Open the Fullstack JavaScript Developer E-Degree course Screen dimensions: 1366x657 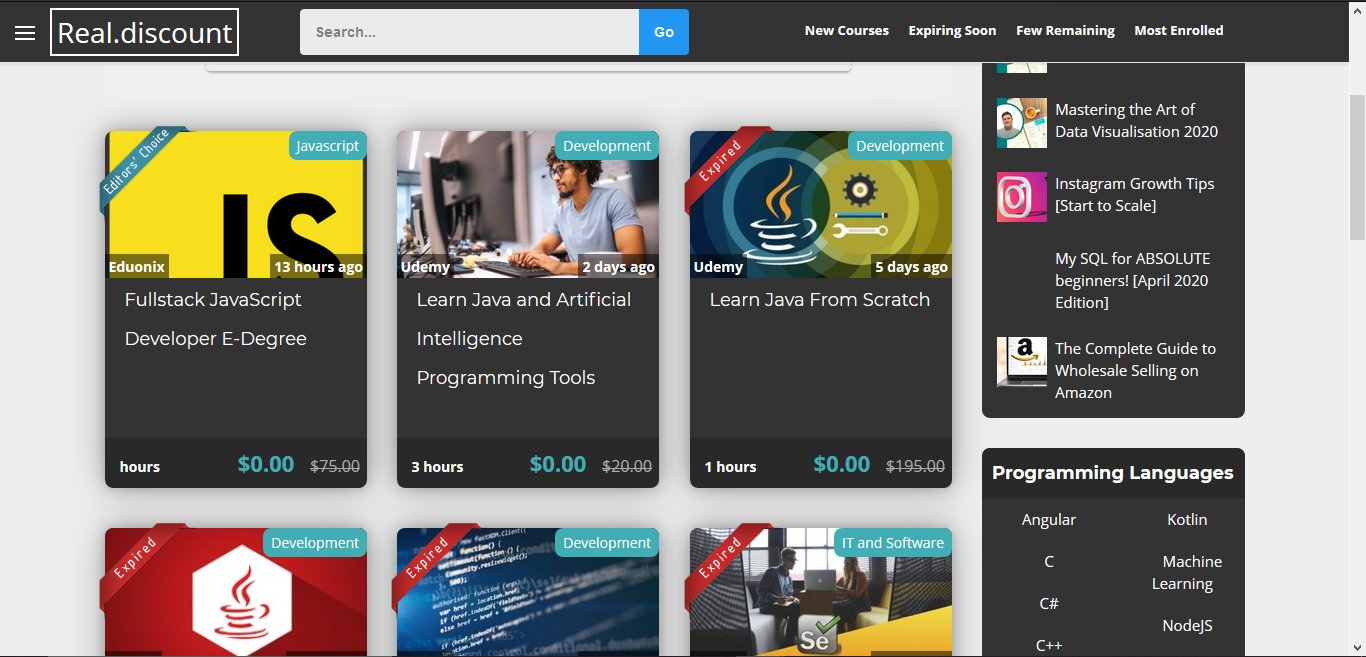pyautogui.click(x=215, y=319)
